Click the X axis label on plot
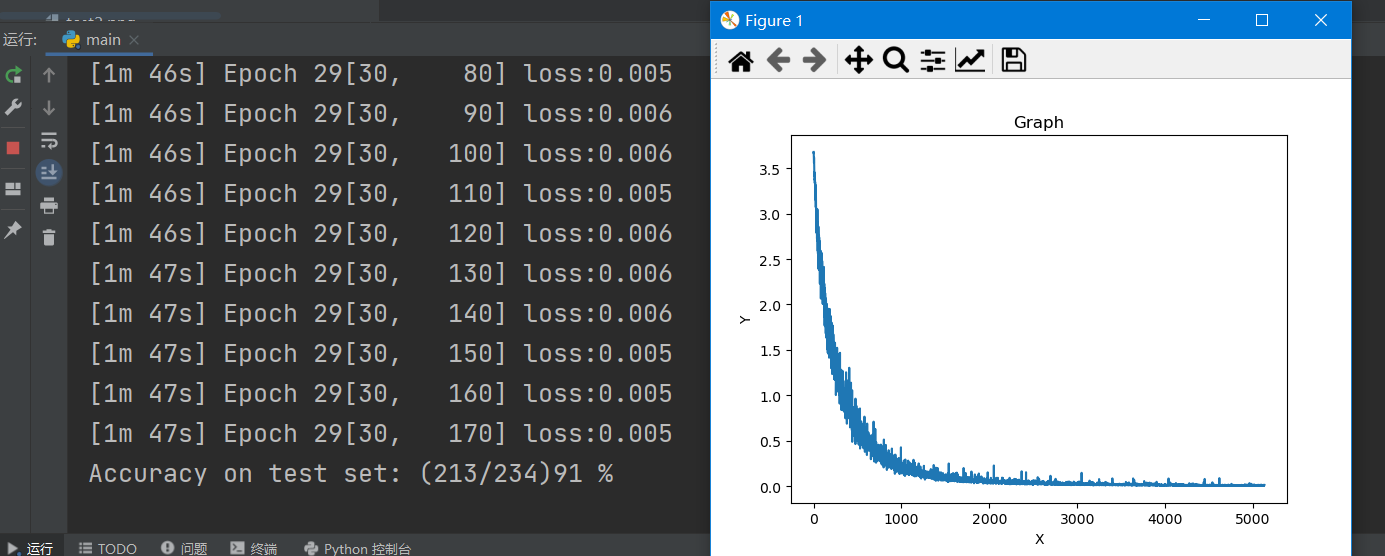This screenshot has height=556, width=1385. (1039, 539)
